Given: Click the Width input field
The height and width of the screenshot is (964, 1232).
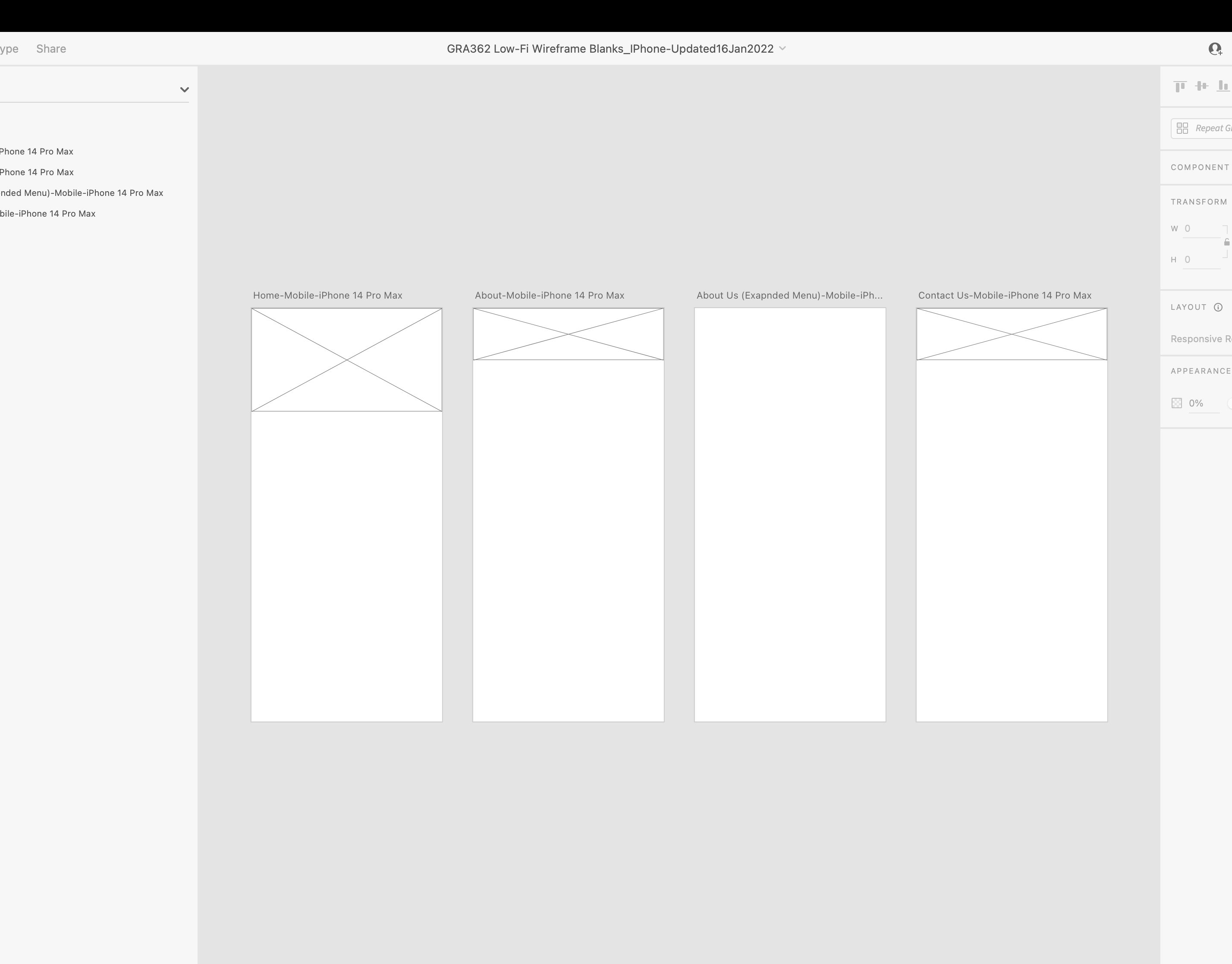Looking at the screenshot, I should [1201, 229].
